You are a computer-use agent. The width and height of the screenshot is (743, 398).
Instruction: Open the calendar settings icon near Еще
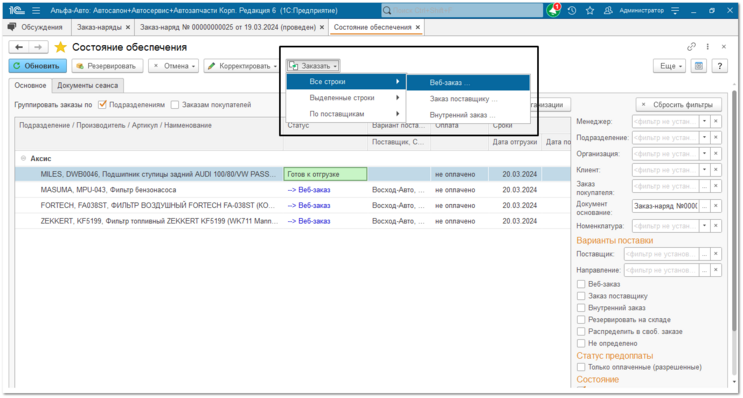(698, 66)
